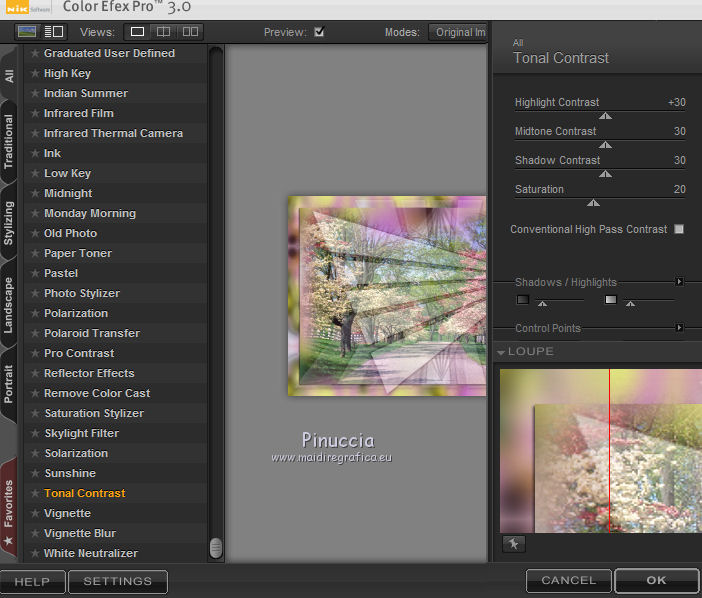Favorite star next to Pro Contrast
This screenshot has width=702, height=598.
(x=35, y=353)
